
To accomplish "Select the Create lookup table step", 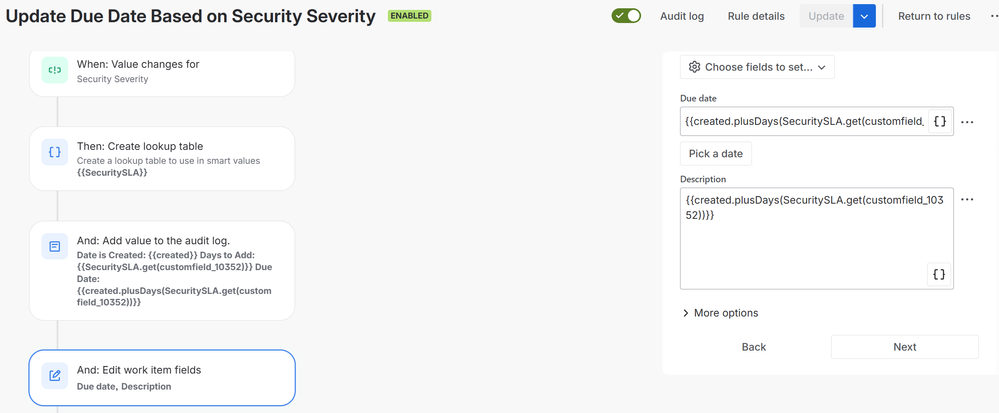I will click(x=162, y=158).
